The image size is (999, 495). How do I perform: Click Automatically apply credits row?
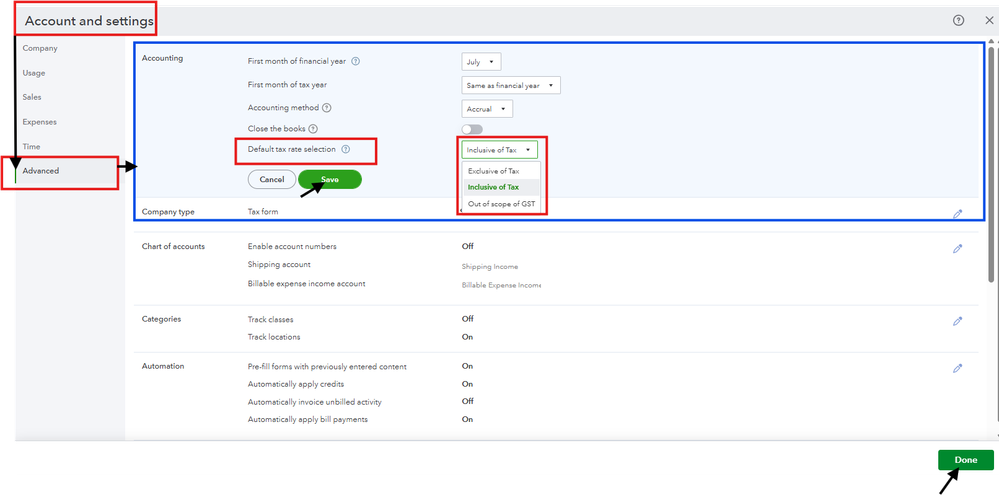coord(296,384)
